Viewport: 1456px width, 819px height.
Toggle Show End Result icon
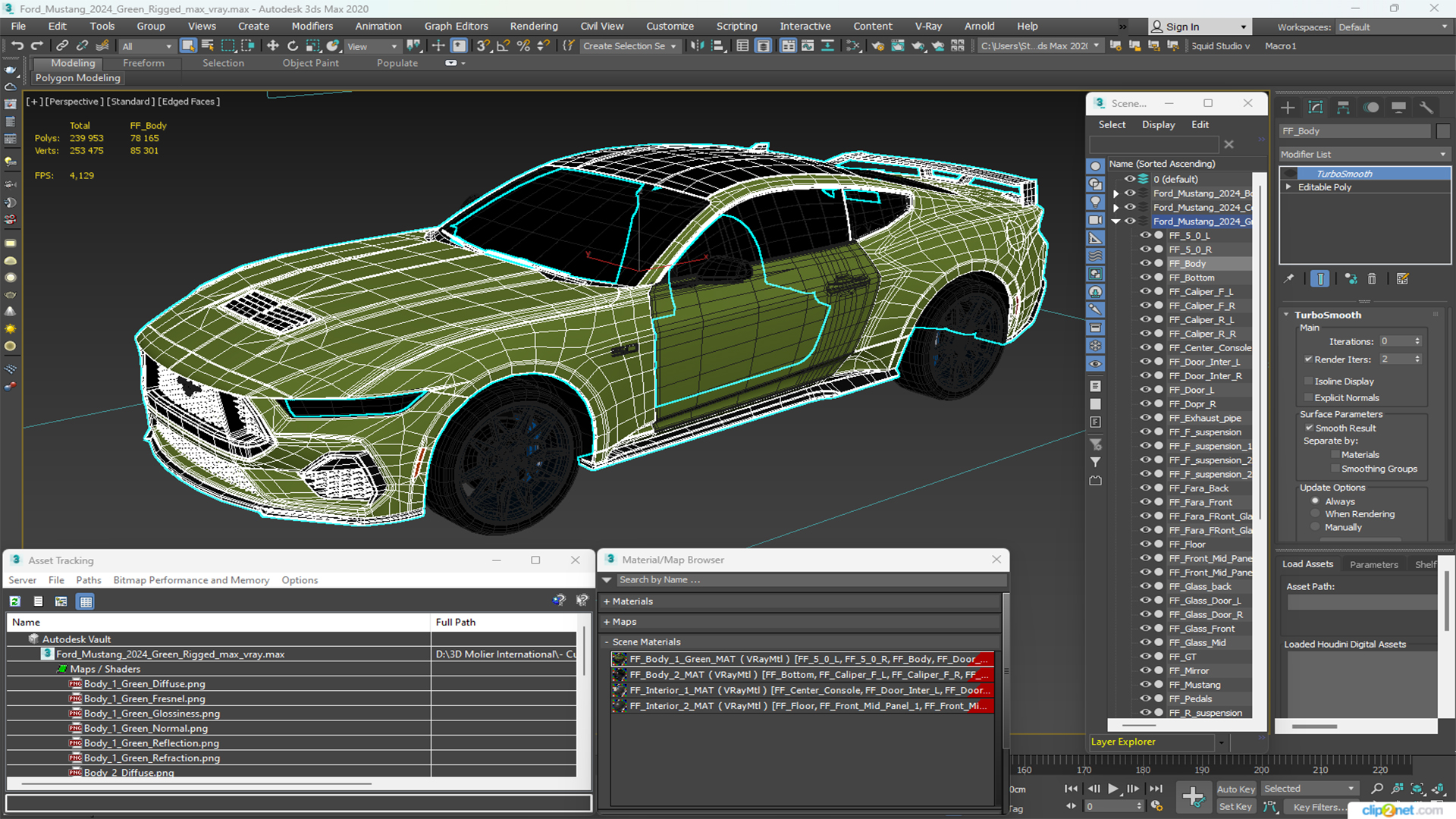pyautogui.click(x=1319, y=278)
